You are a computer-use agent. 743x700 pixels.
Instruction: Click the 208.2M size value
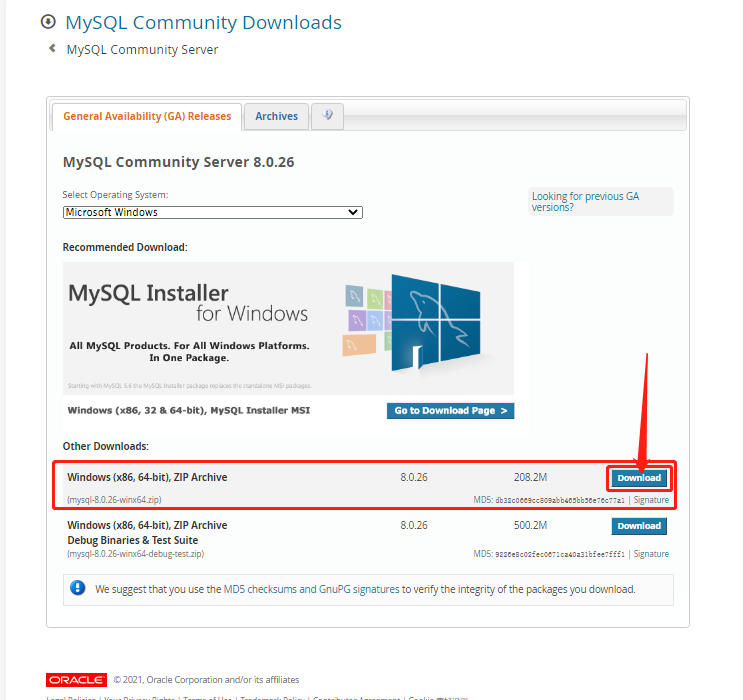tap(530, 477)
